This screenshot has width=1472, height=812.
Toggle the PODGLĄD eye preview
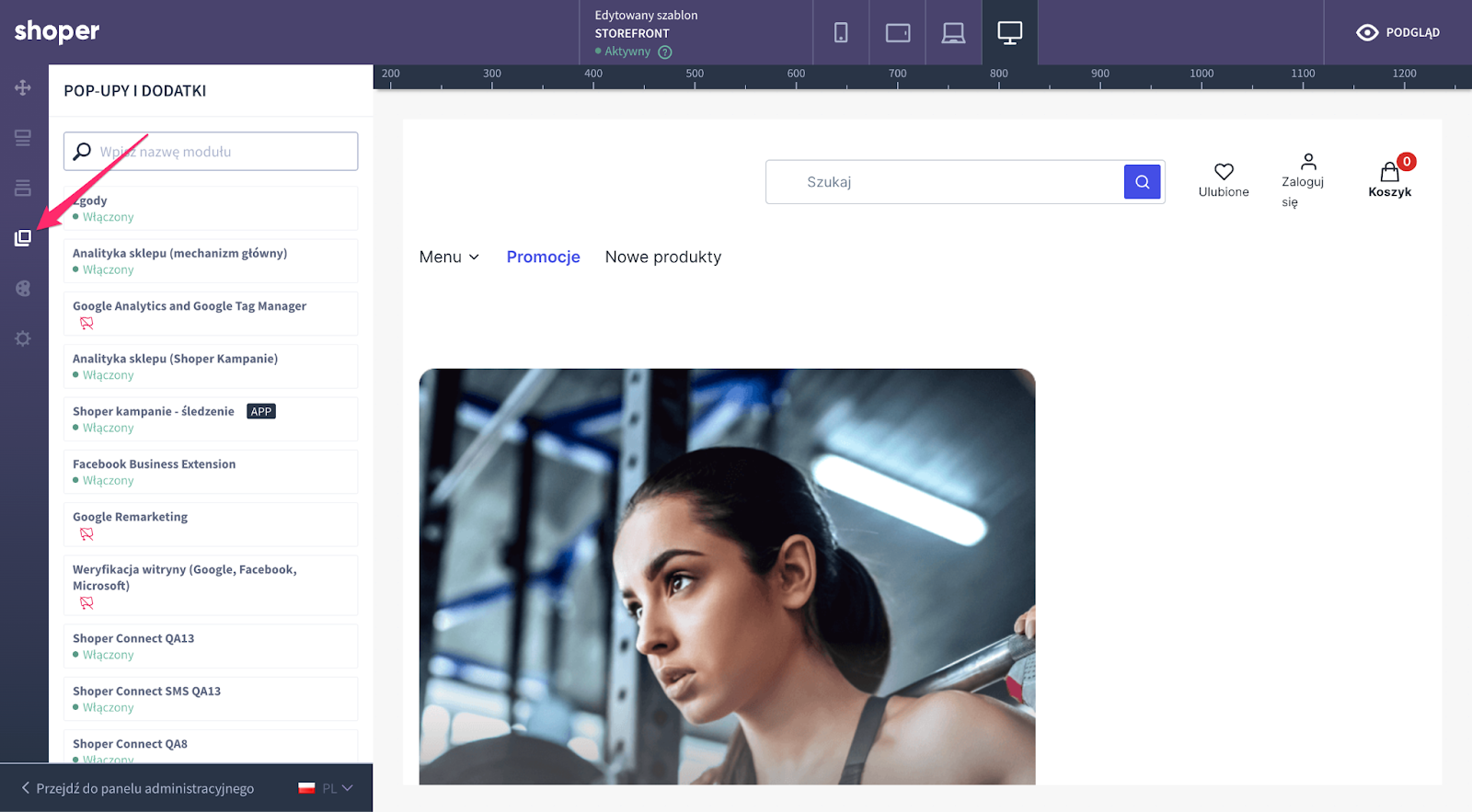click(1397, 33)
